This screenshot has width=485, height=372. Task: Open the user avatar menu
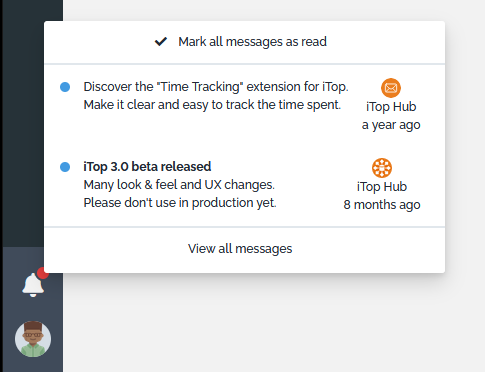tap(33, 339)
